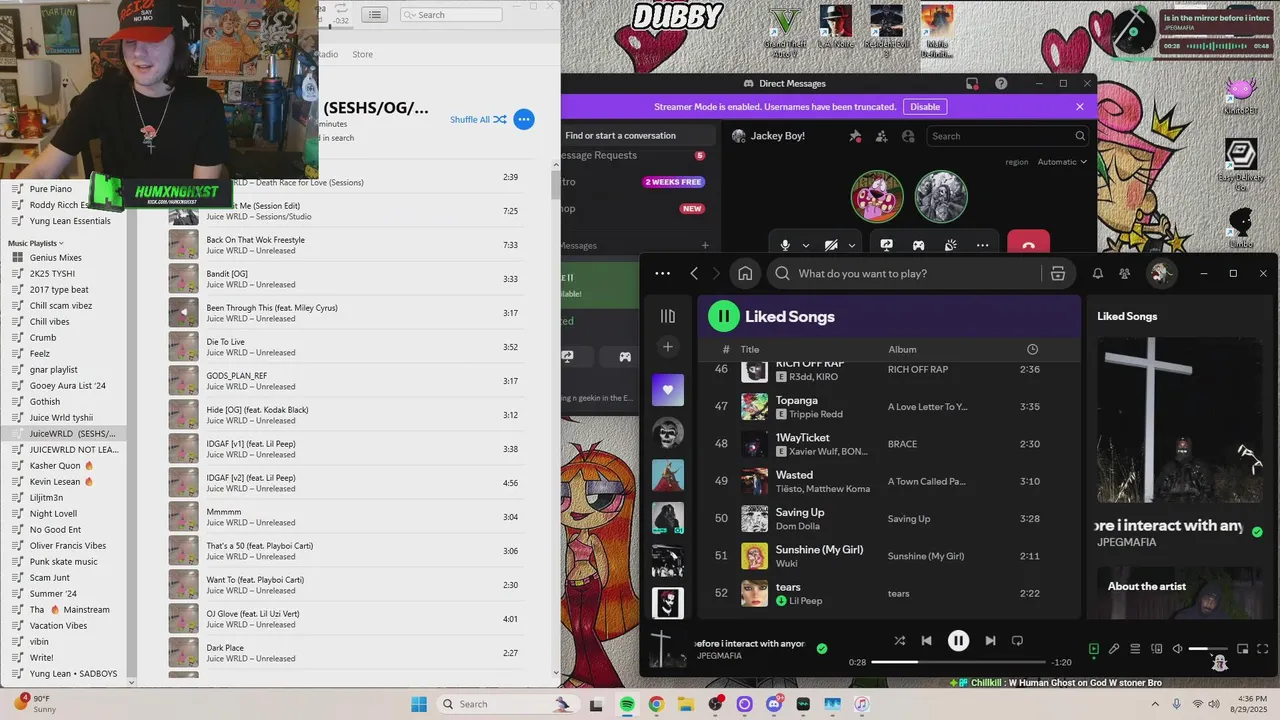The height and width of the screenshot is (720, 1280).
Task: Open iTunes playlist three-dot options button
Action: point(524,119)
